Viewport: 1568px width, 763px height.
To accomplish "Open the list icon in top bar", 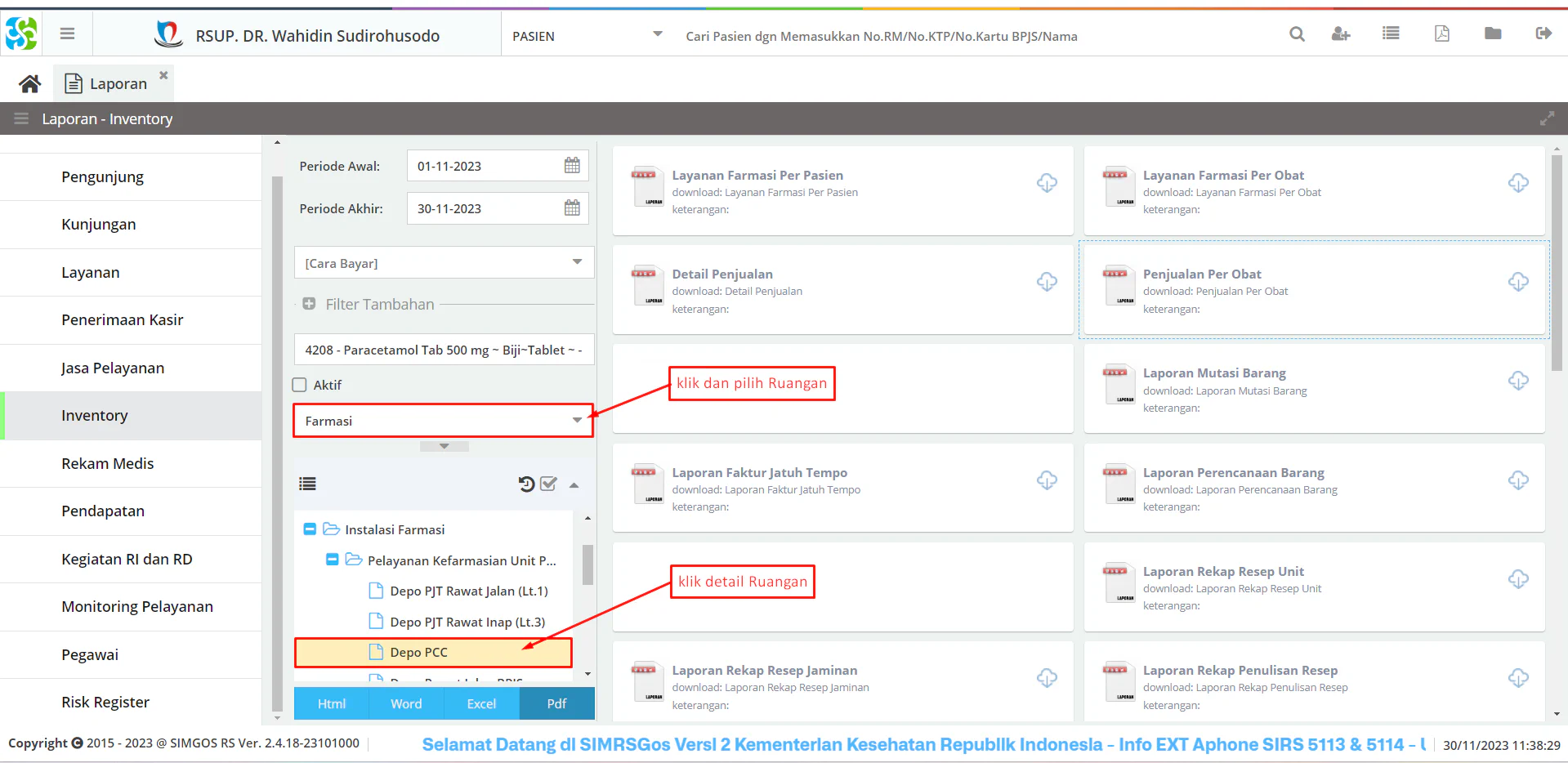I will point(1391,33).
